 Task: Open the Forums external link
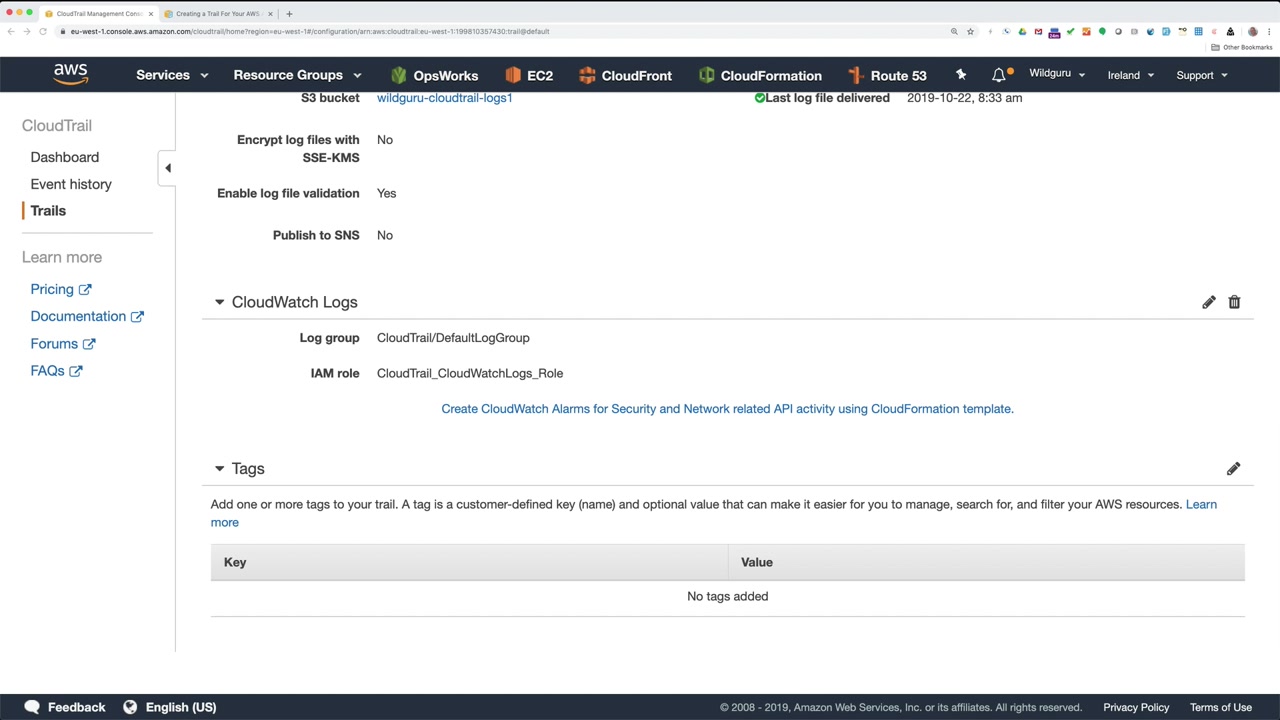pyautogui.click(x=63, y=343)
